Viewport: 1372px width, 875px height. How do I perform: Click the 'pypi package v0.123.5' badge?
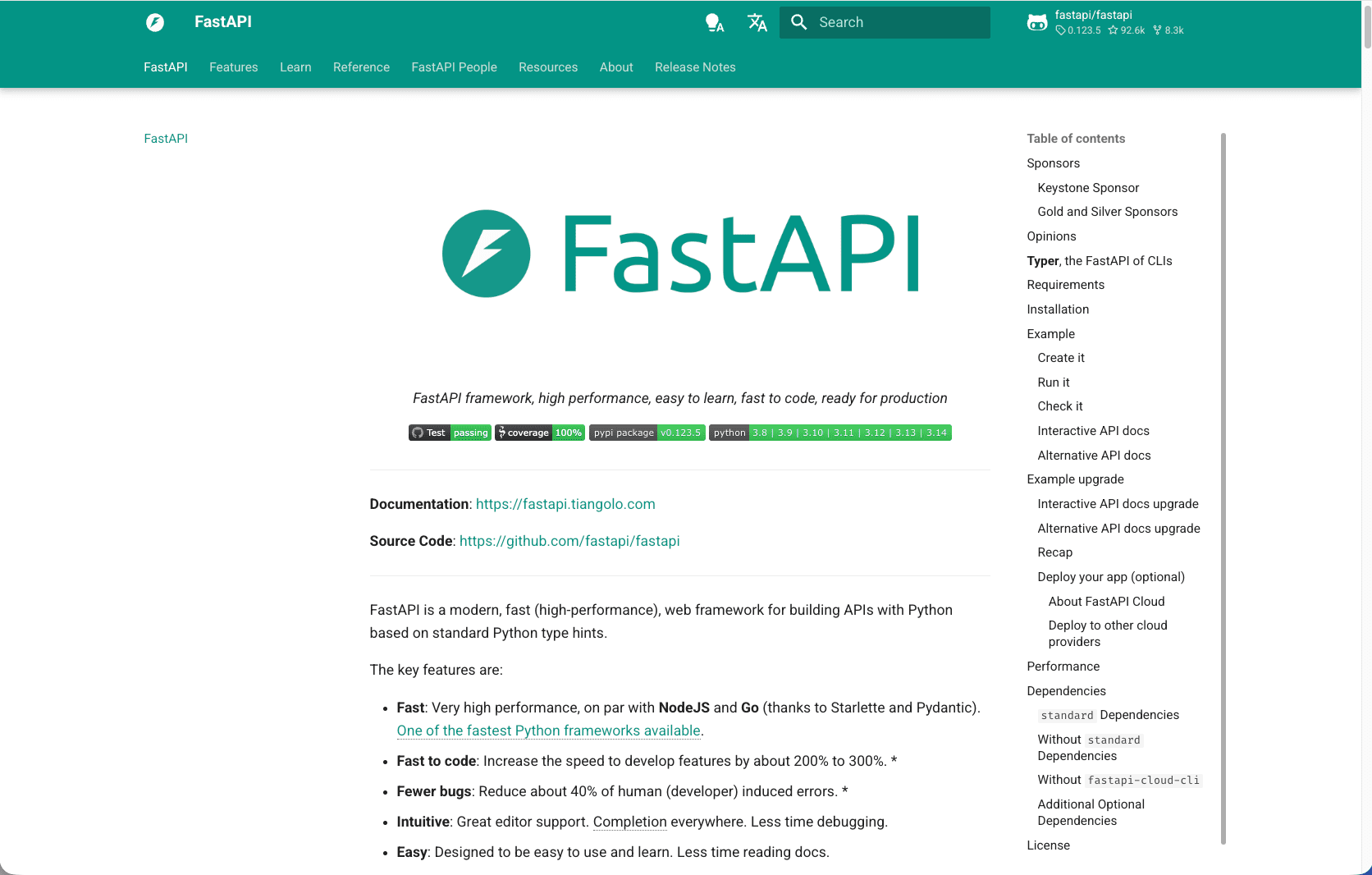pyautogui.click(x=647, y=433)
